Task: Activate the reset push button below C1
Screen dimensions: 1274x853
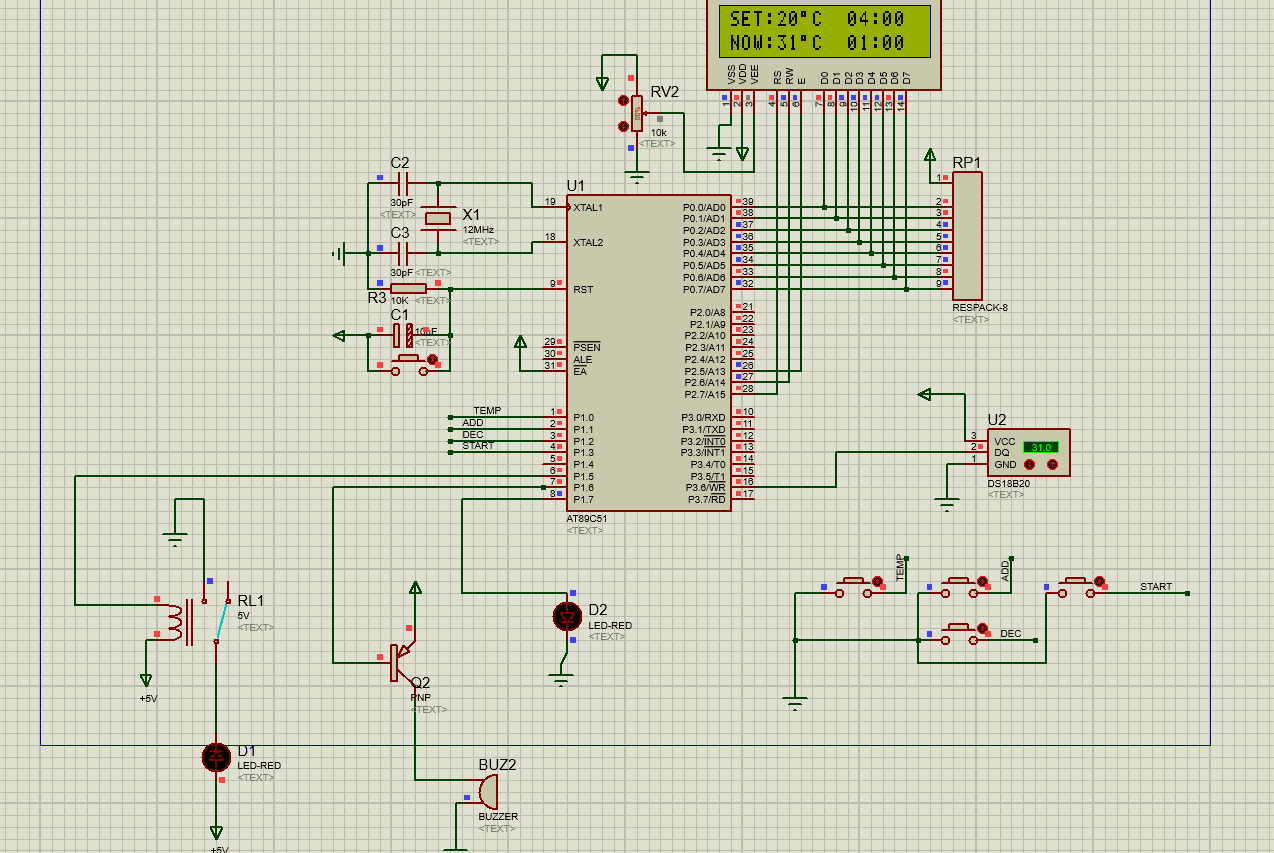Action: coord(432,358)
